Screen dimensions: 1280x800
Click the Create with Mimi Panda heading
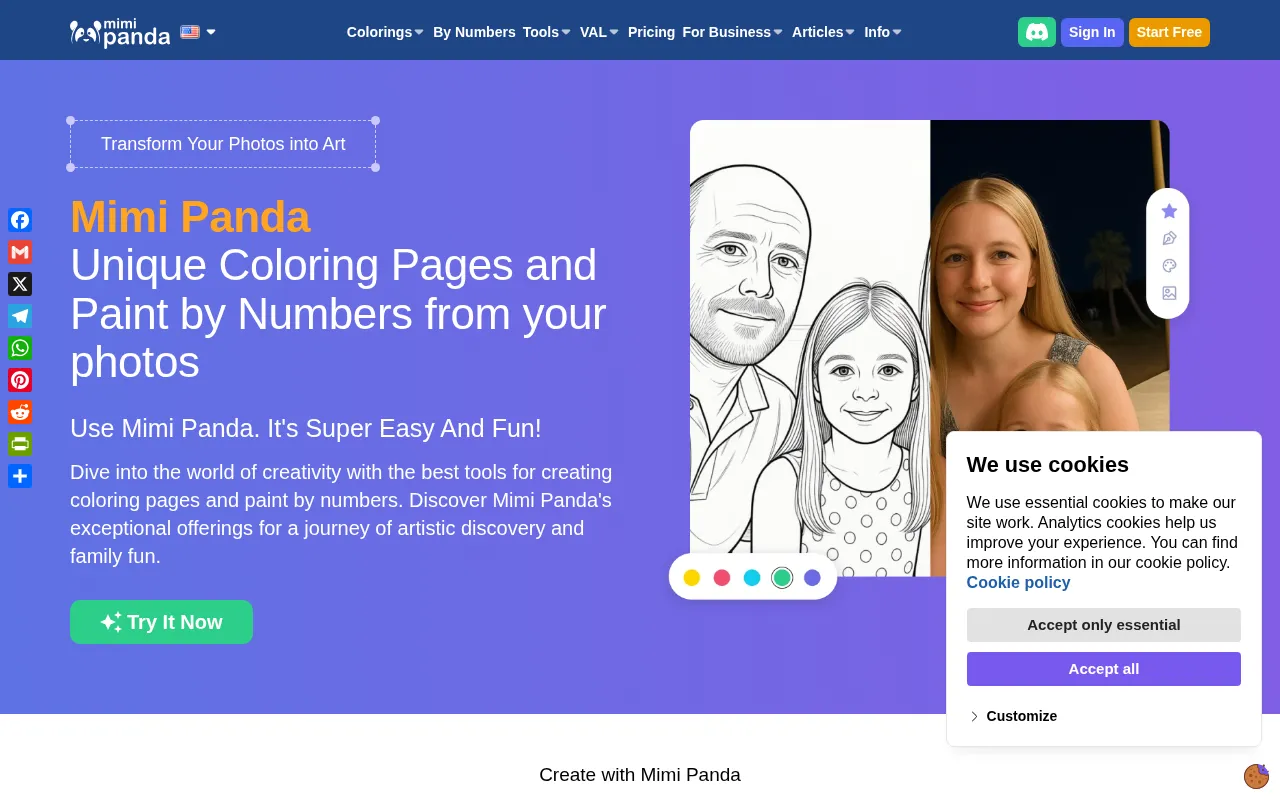pos(640,774)
